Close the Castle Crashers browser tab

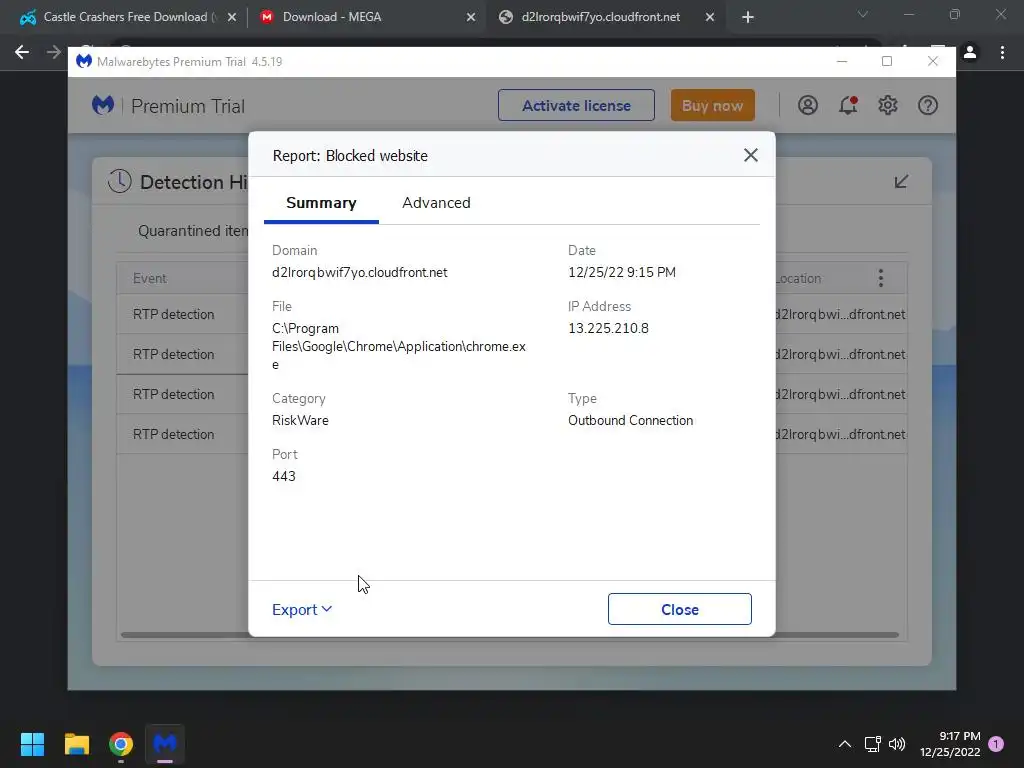pos(231,18)
